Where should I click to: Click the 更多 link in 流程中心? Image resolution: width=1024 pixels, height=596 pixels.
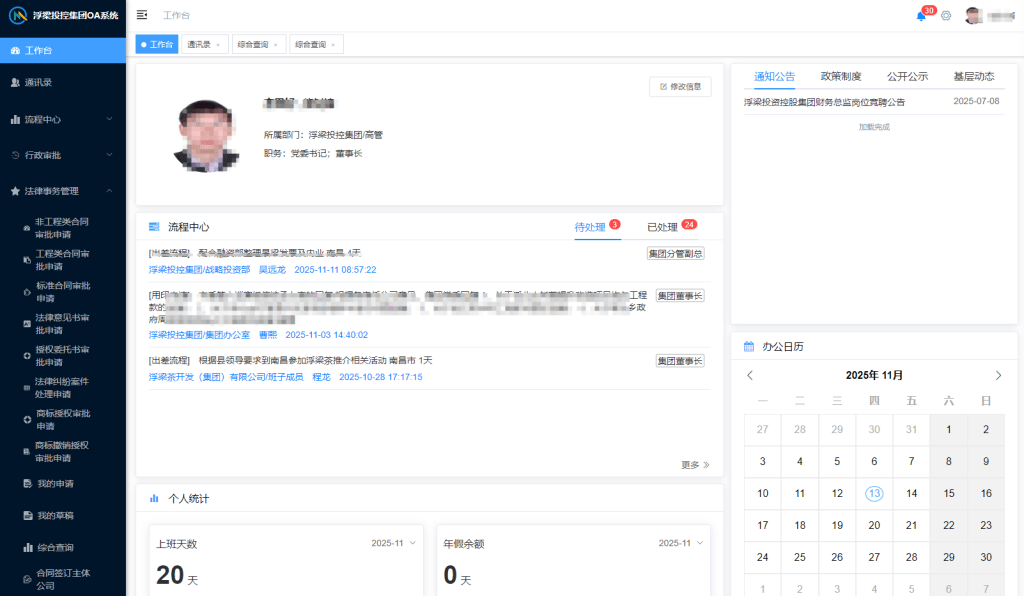pyautogui.click(x=694, y=465)
